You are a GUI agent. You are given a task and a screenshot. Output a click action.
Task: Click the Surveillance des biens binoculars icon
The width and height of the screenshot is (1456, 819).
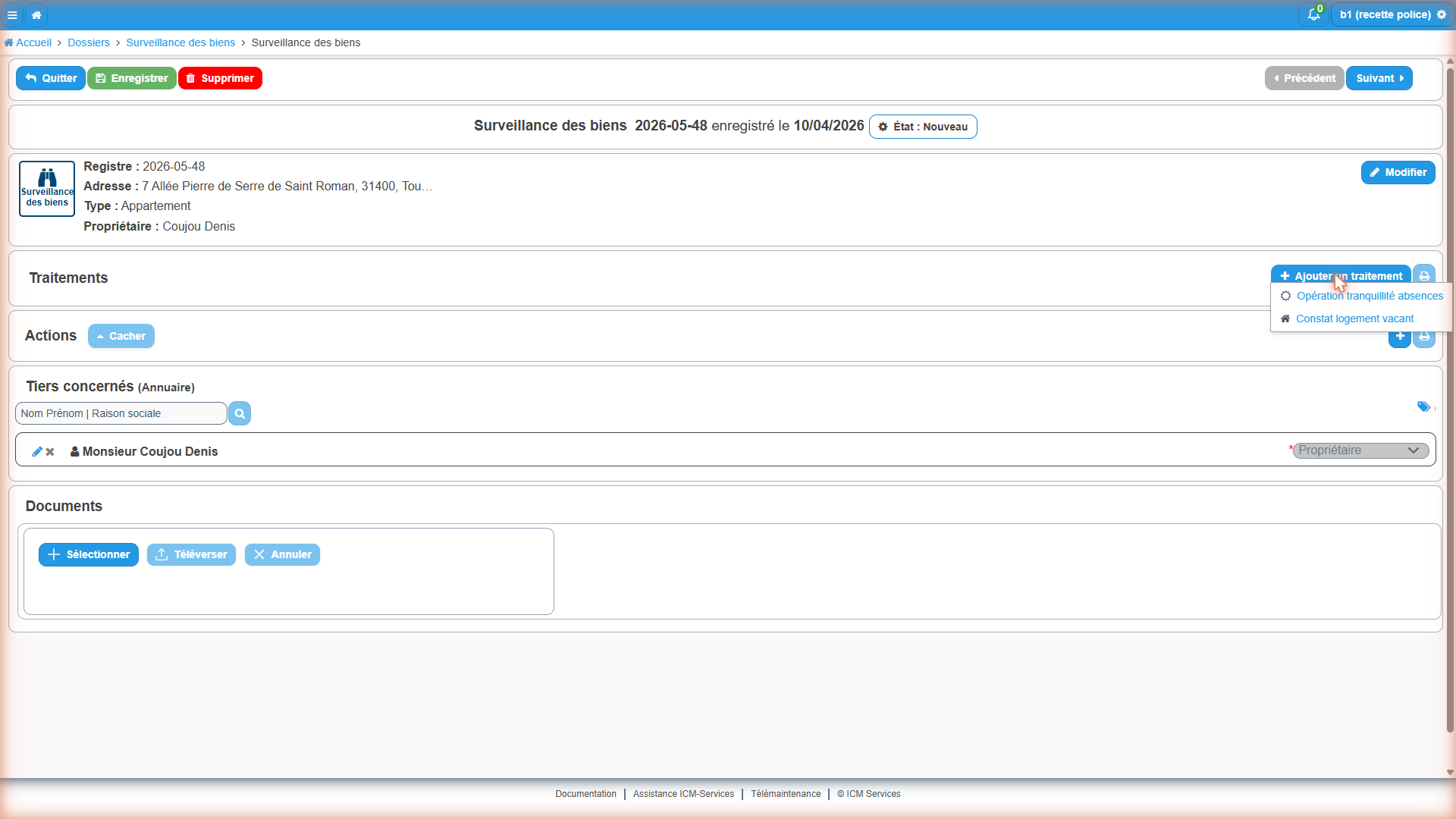click(47, 188)
